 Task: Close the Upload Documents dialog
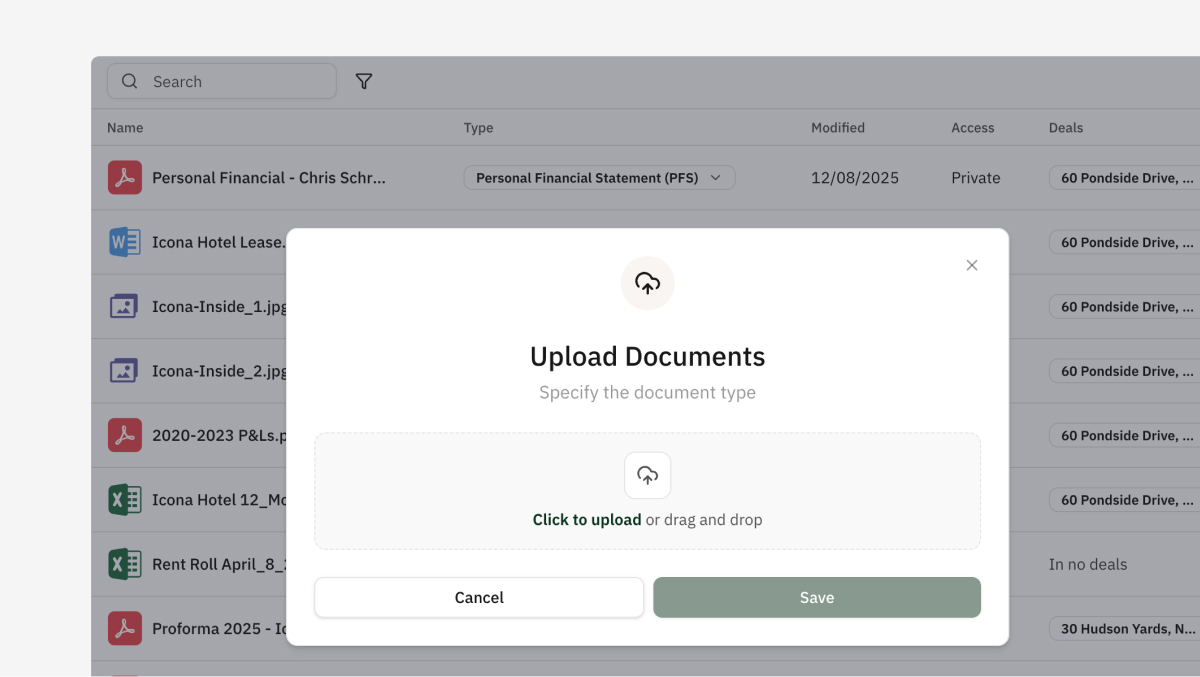tap(971, 265)
